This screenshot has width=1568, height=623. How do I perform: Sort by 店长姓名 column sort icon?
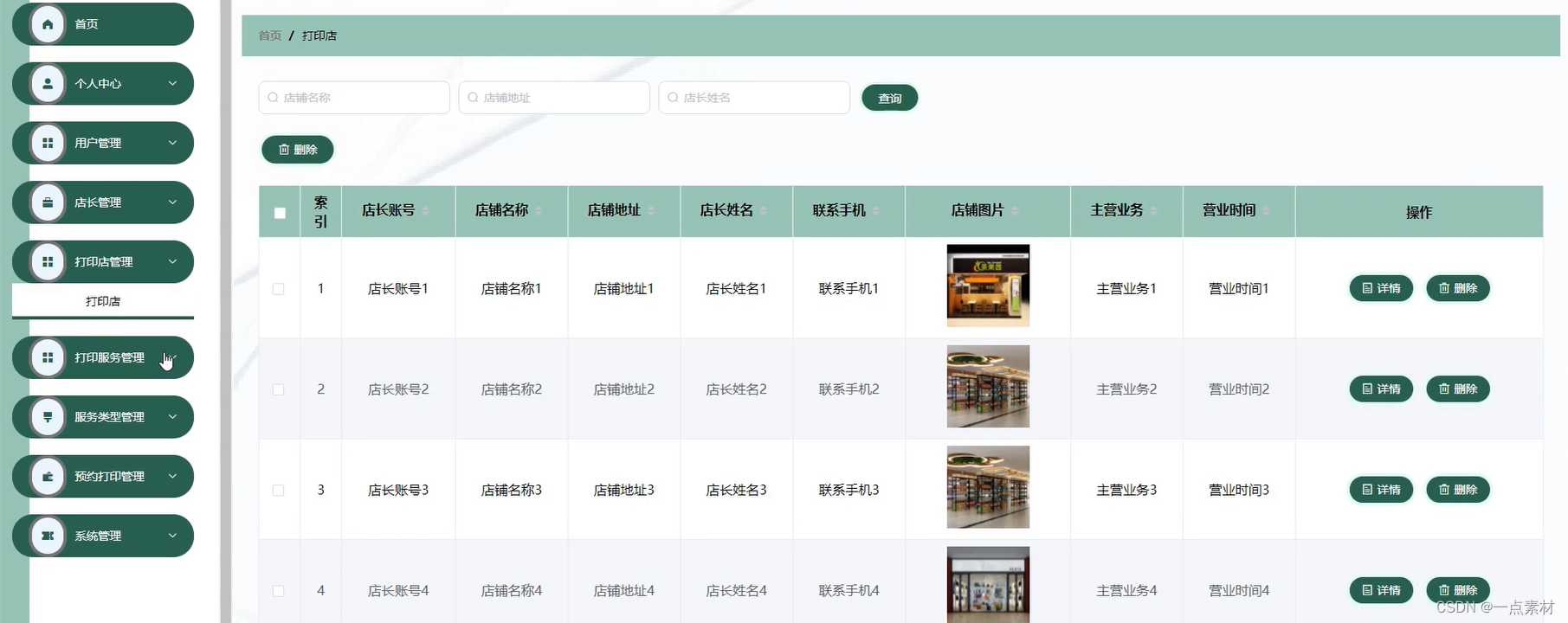[x=764, y=211]
